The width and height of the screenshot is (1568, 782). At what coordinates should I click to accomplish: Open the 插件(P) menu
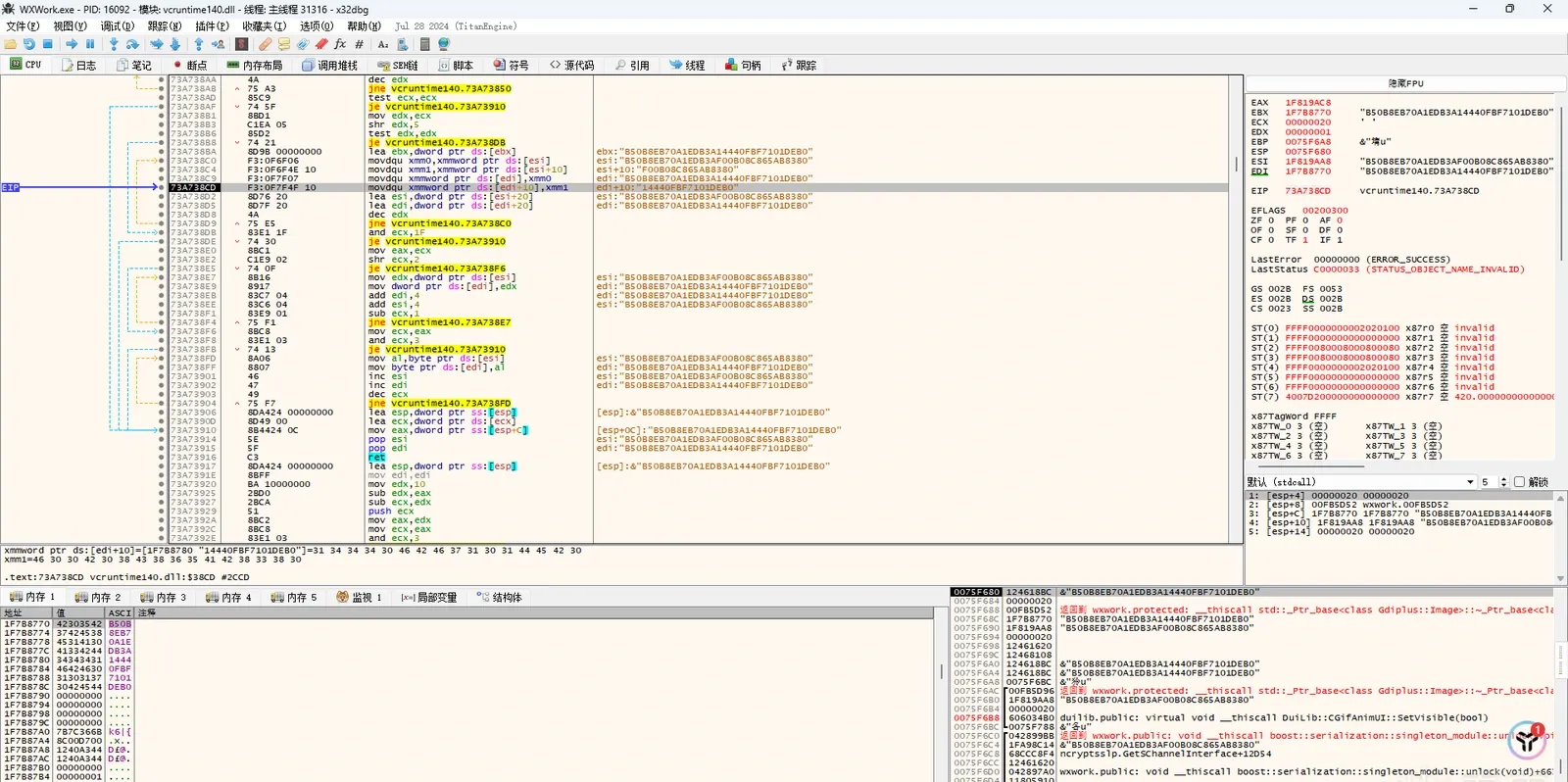click(212, 26)
